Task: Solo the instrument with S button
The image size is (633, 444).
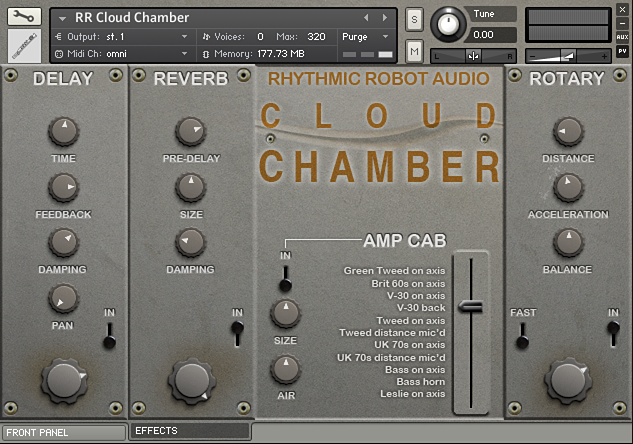Action: (x=414, y=19)
